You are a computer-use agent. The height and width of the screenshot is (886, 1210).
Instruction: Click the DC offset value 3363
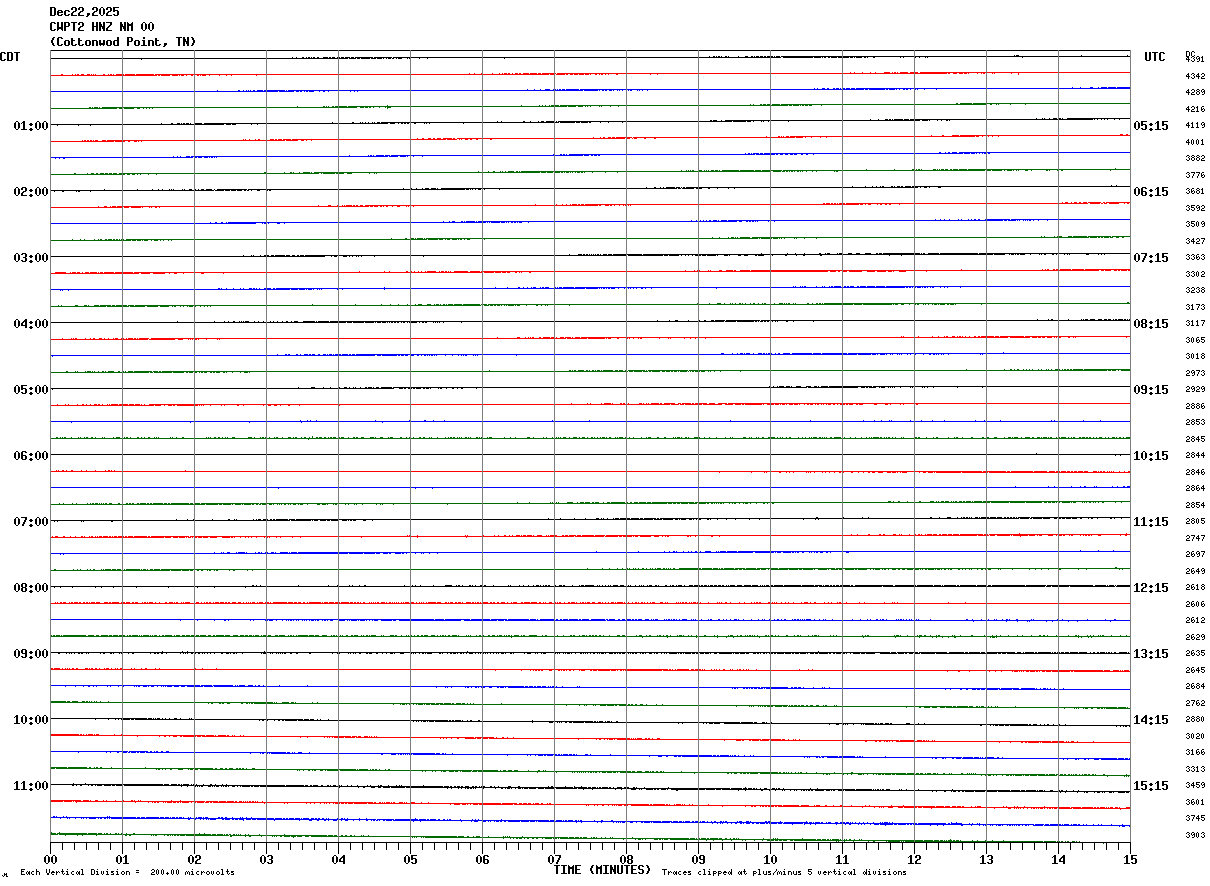[1195, 257]
